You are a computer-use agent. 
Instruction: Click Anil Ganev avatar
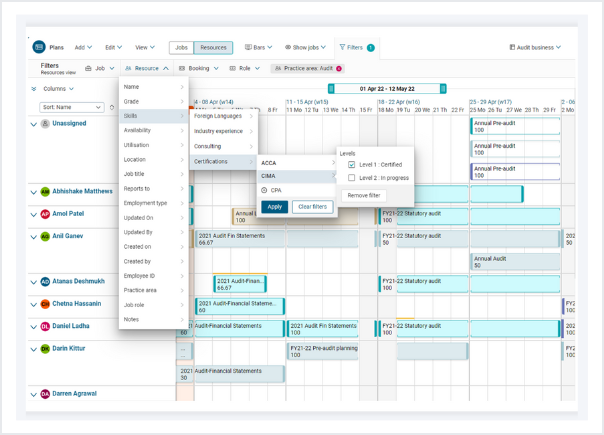[x=45, y=236]
